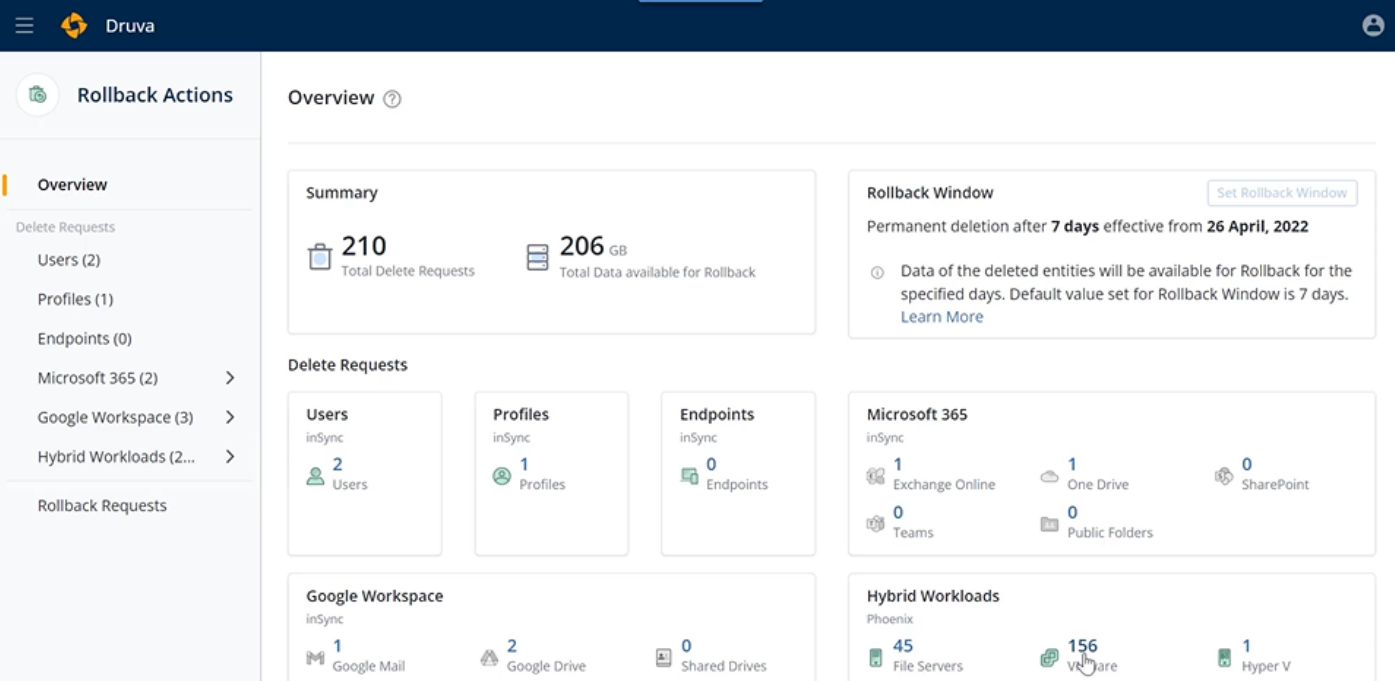Image resolution: width=1395 pixels, height=681 pixels.
Task: Expand Google Workspace sidebar section
Action: coord(230,417)
